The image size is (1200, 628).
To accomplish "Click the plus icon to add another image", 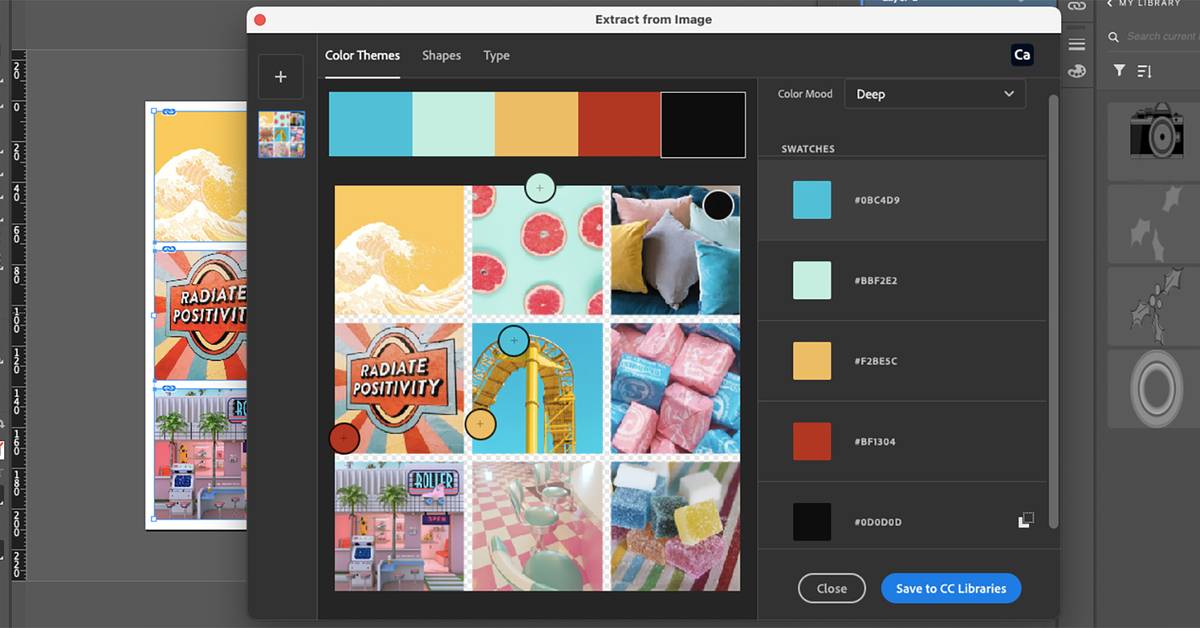I will (281, 76).
